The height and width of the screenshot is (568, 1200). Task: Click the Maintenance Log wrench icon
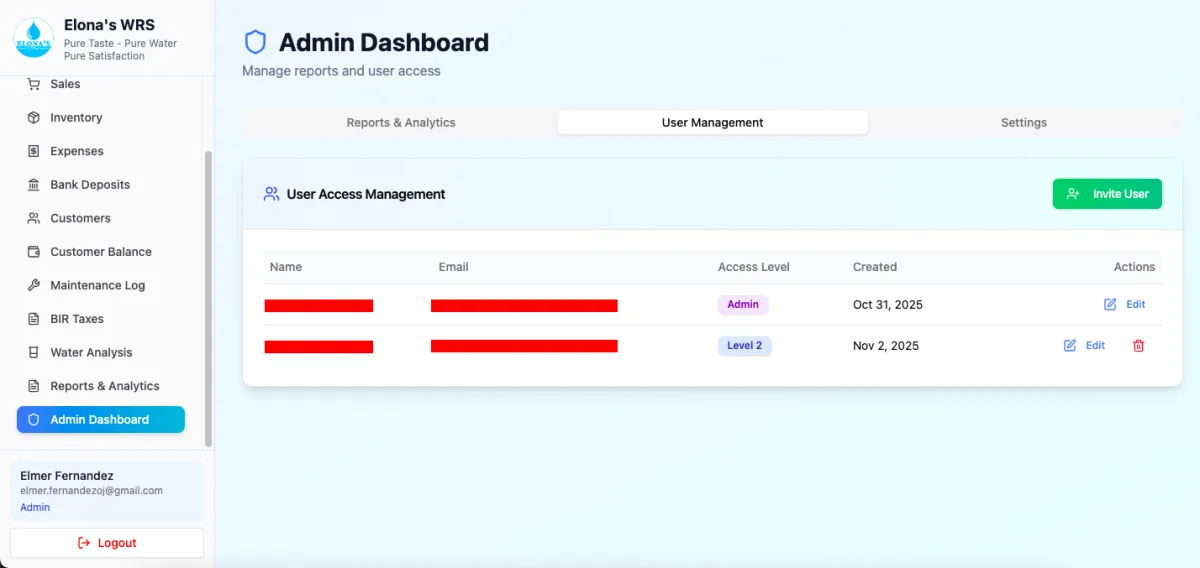tap(33, 285)
